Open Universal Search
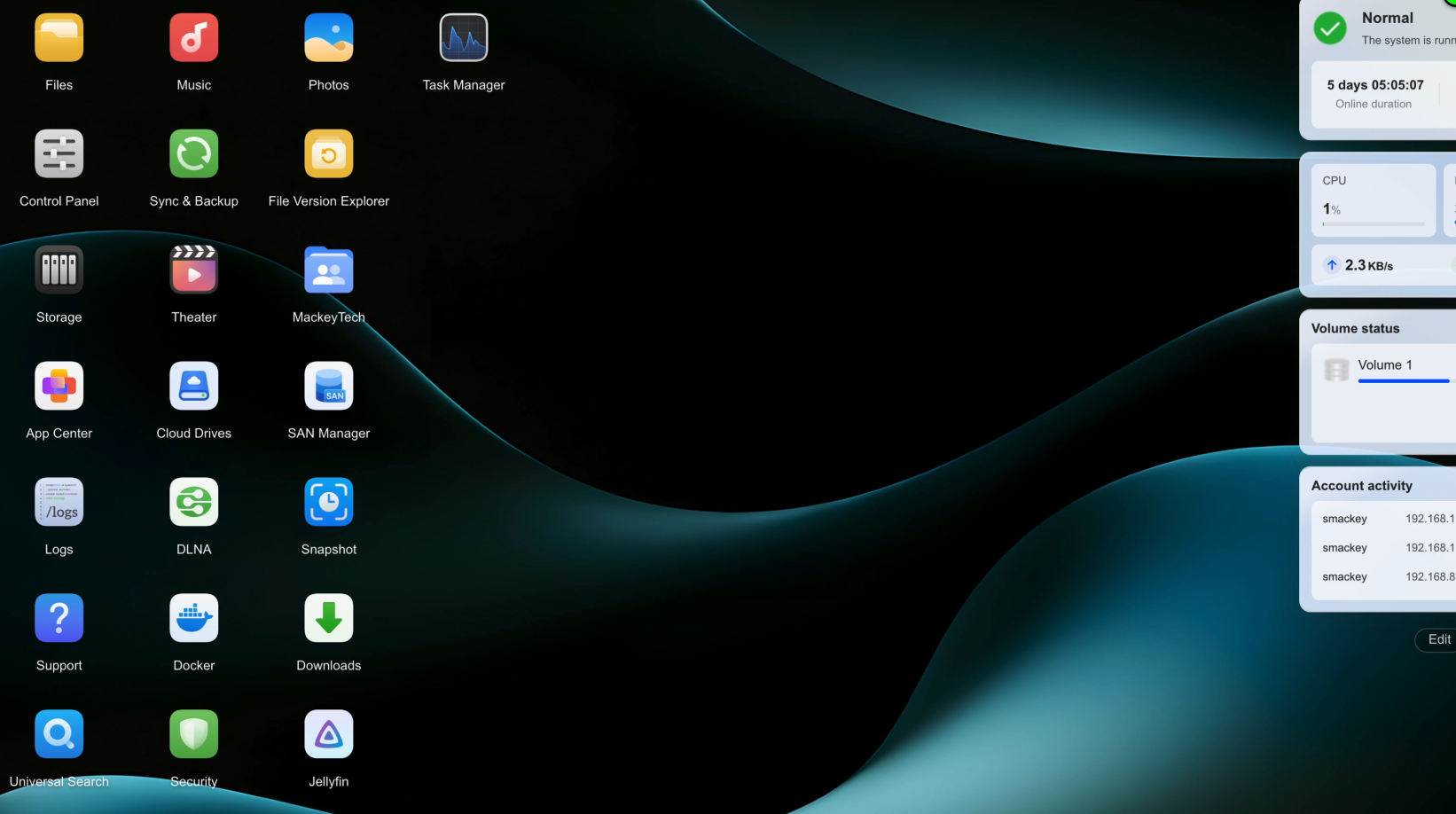Screen dimensions: 1456x814 pyautogui.click(x=59, y=734)
